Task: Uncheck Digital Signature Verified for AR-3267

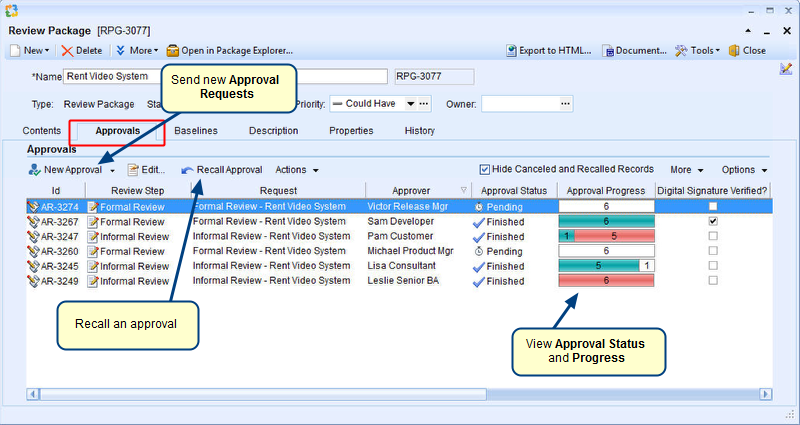Action: point(712,221)
